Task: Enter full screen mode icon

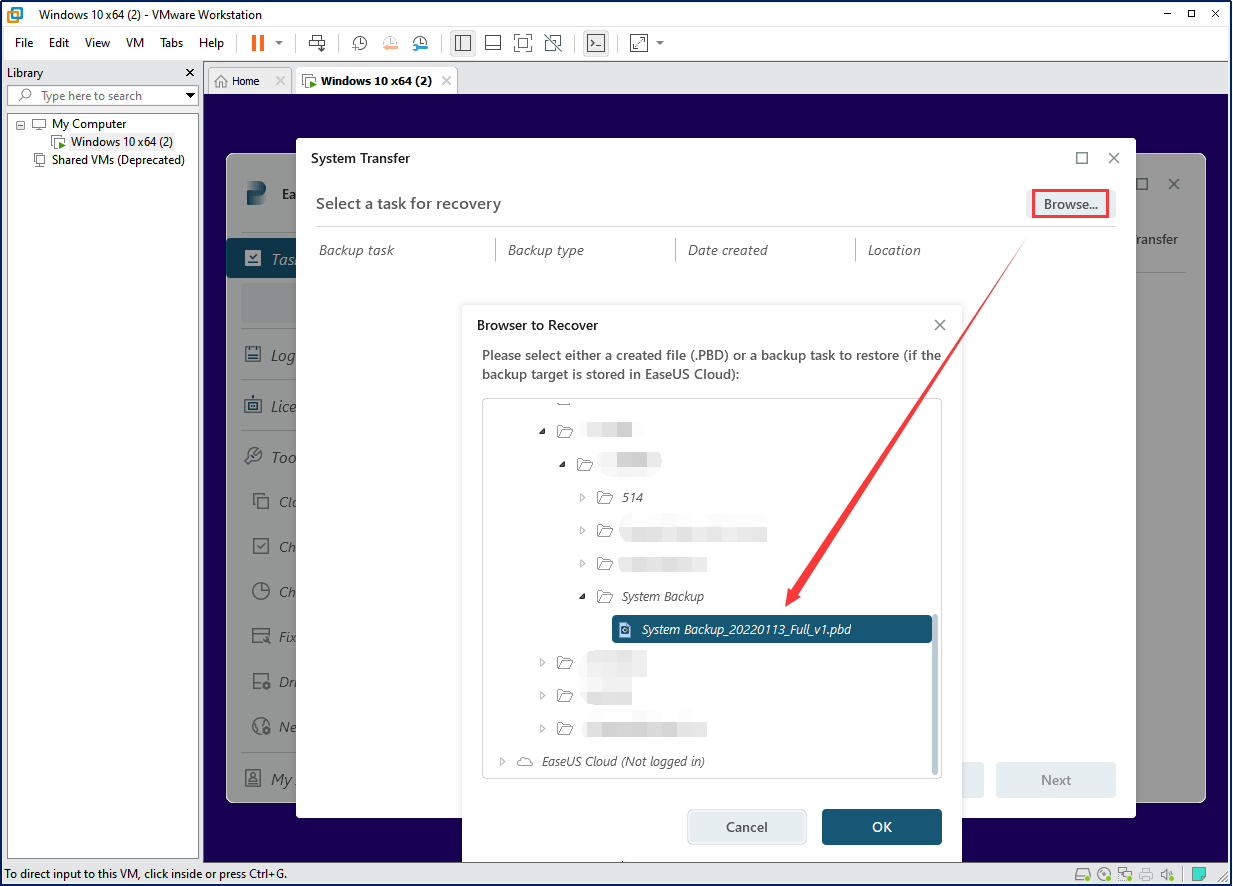Action: coord(523,43)
